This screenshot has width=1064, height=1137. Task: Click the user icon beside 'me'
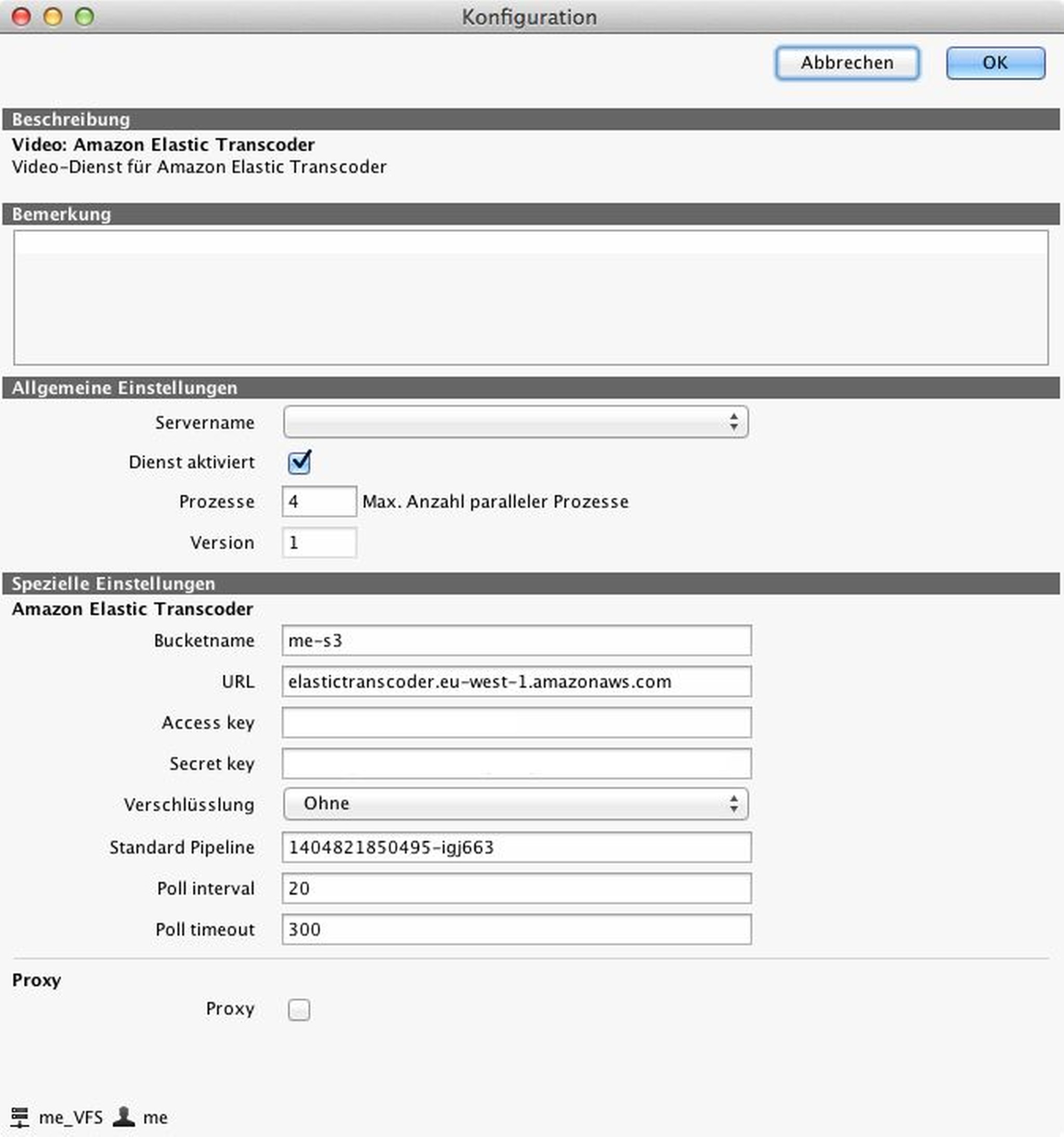click(x=124, y=1116)
